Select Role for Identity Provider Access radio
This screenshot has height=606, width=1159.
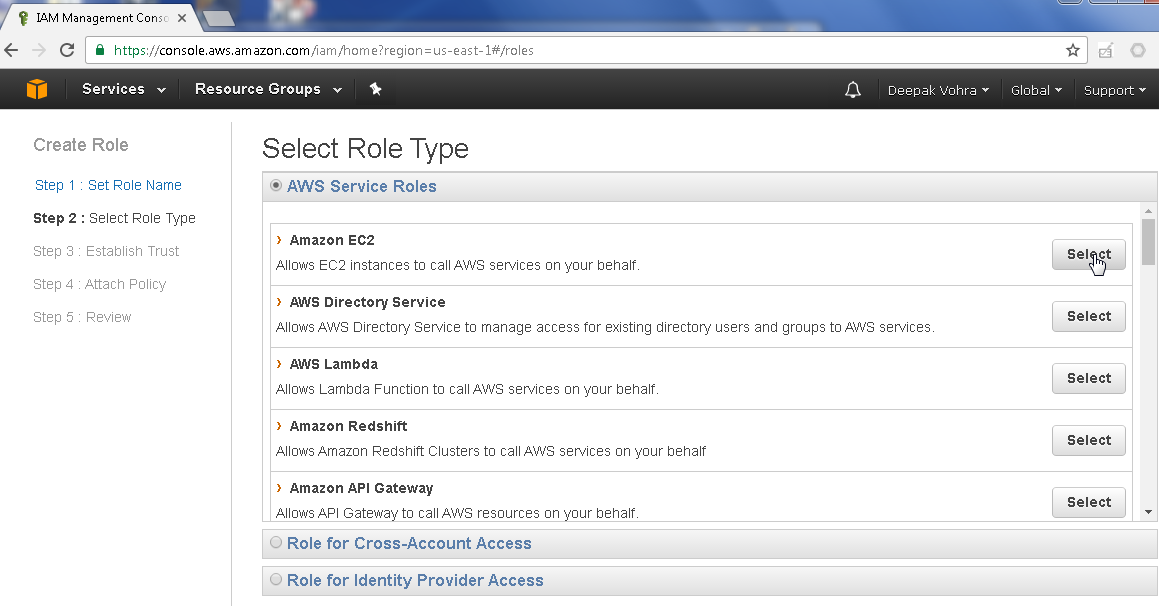click(276, 579)
